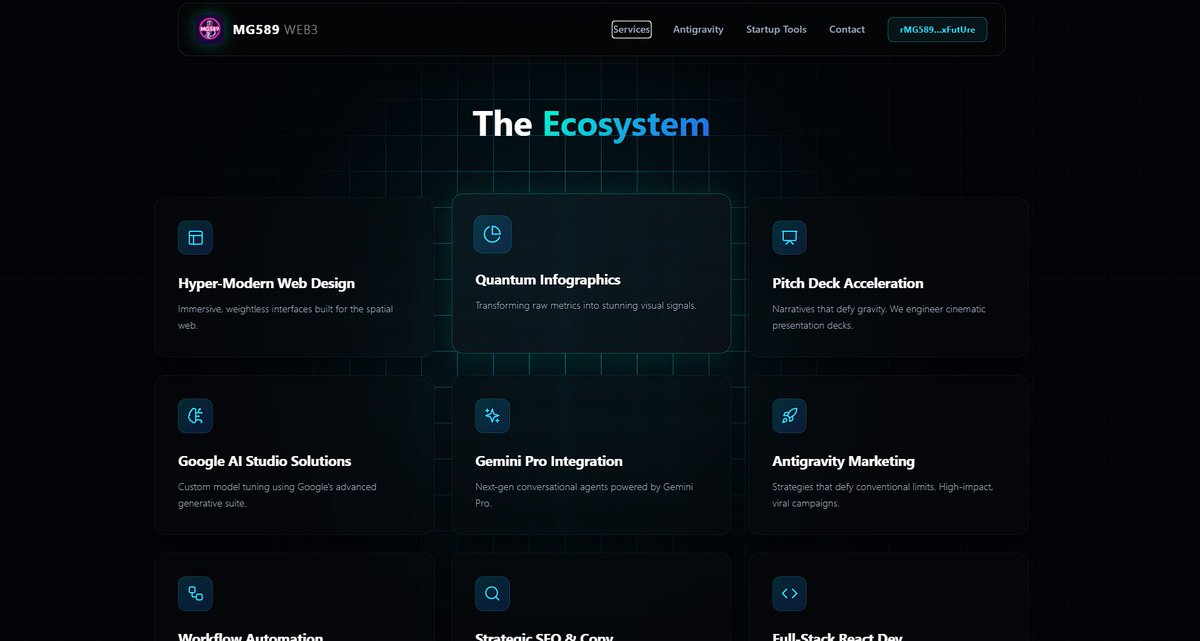The image size is (1200, 641).
Task: Click 'Immersive, weightless interfaces' description text
Action: coord(285,317)
